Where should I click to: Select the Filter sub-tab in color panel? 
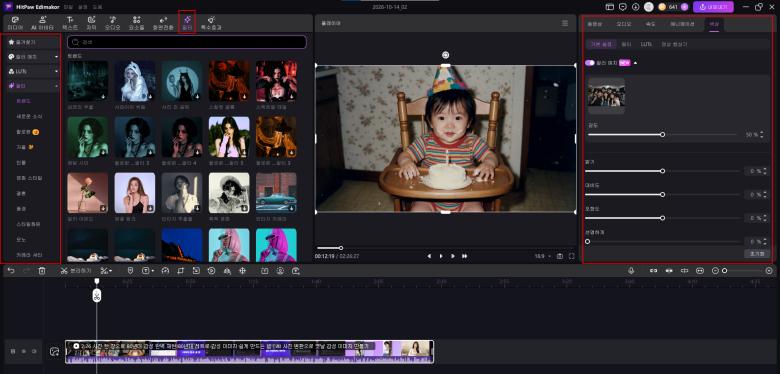pos(627,44)
